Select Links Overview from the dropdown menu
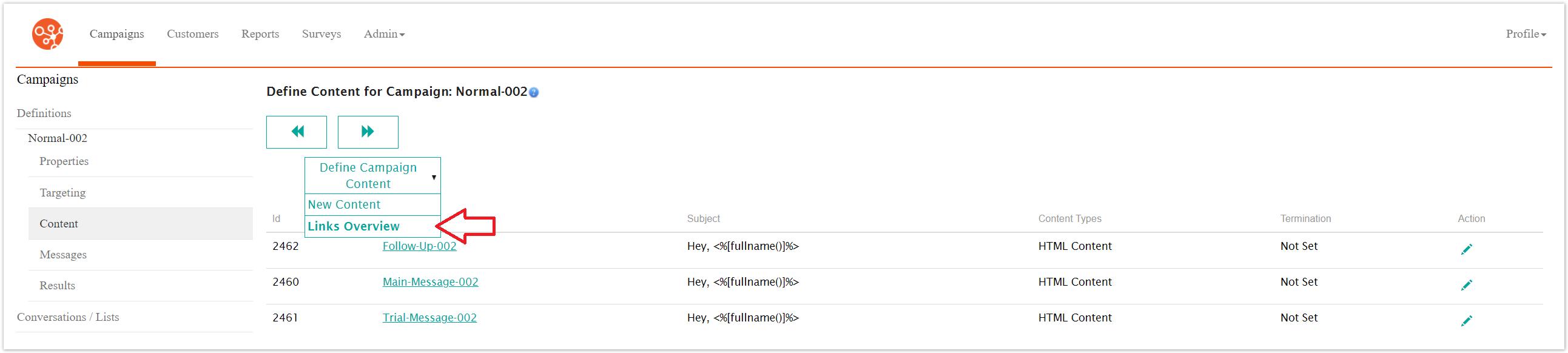 tap(354, 226)
